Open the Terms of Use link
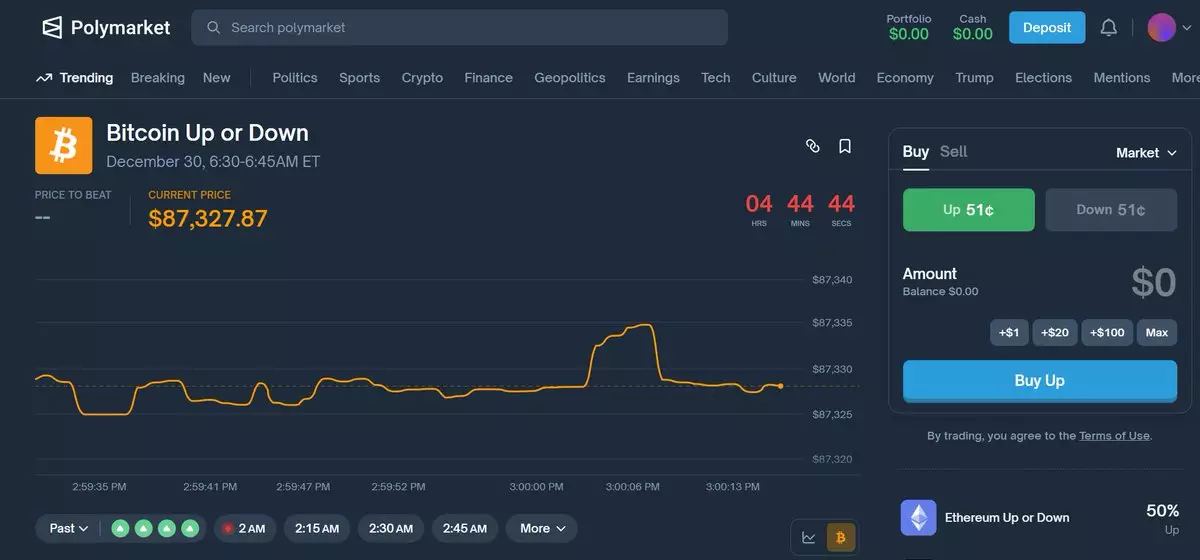This screenshot has width=1200, height=560. click(1114, 436)
